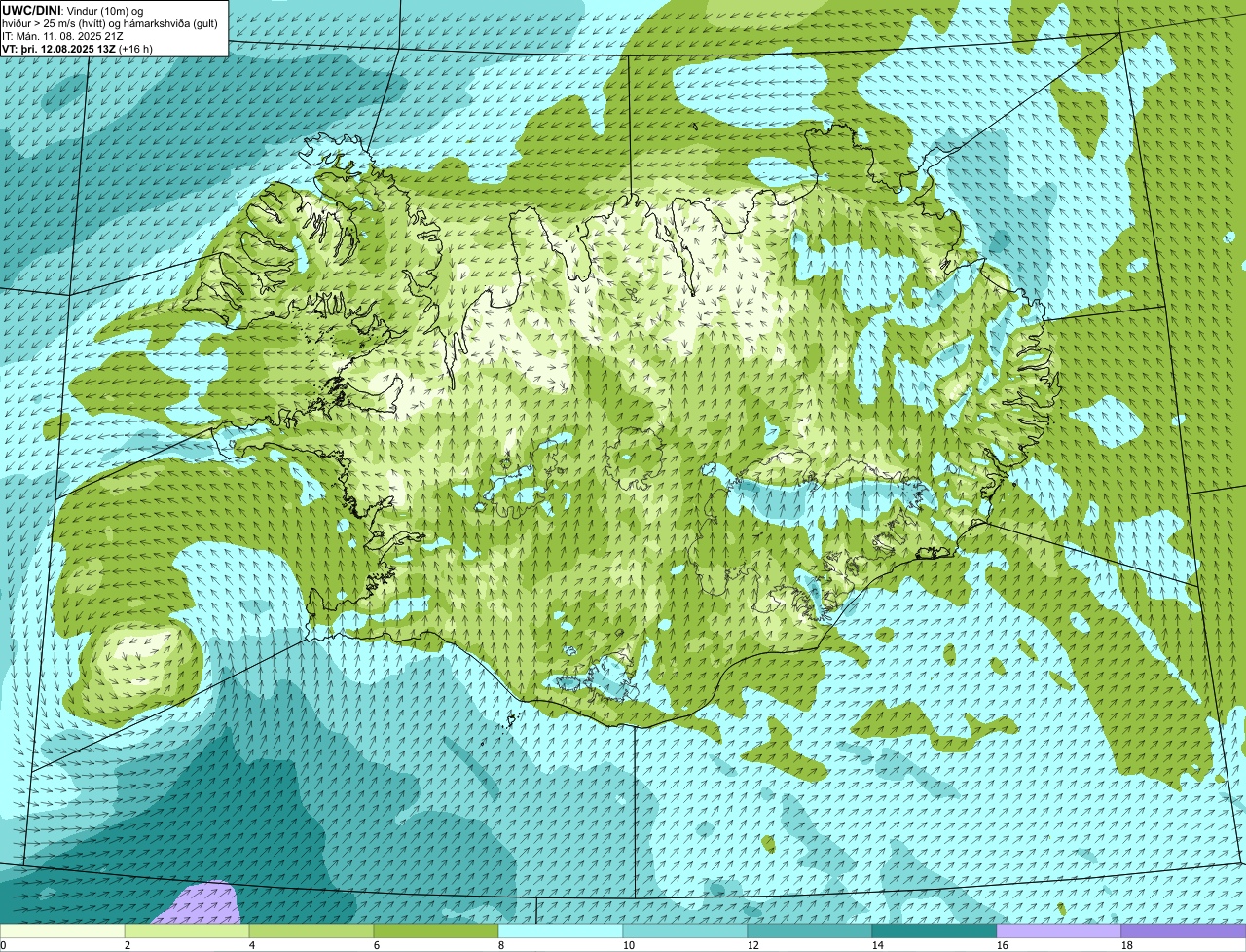Click the legend scale label '10'
This screenshot has width=1246, height=952.
[x=629, y=945]
